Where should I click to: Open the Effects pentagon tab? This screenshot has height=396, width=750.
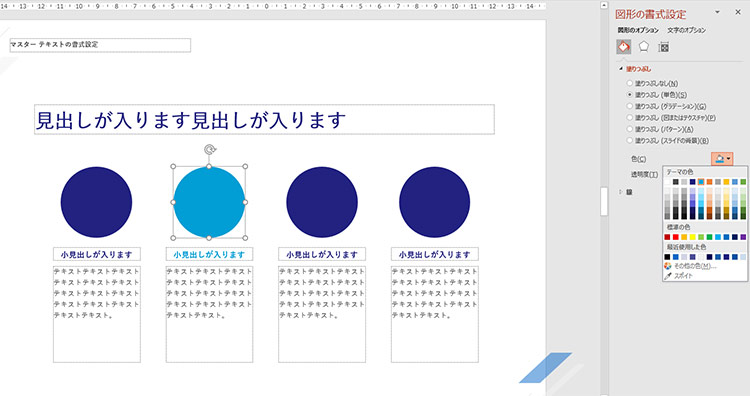click(x=644, y=46)
